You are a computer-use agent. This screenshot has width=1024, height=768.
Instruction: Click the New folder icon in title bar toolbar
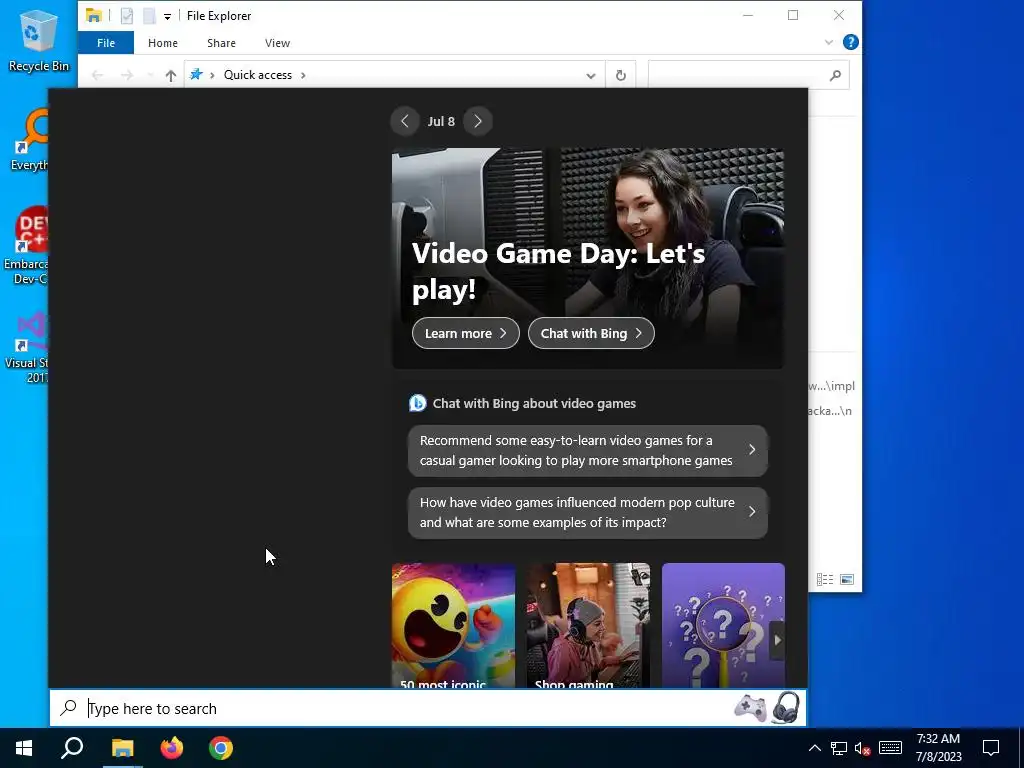(149, 16)
